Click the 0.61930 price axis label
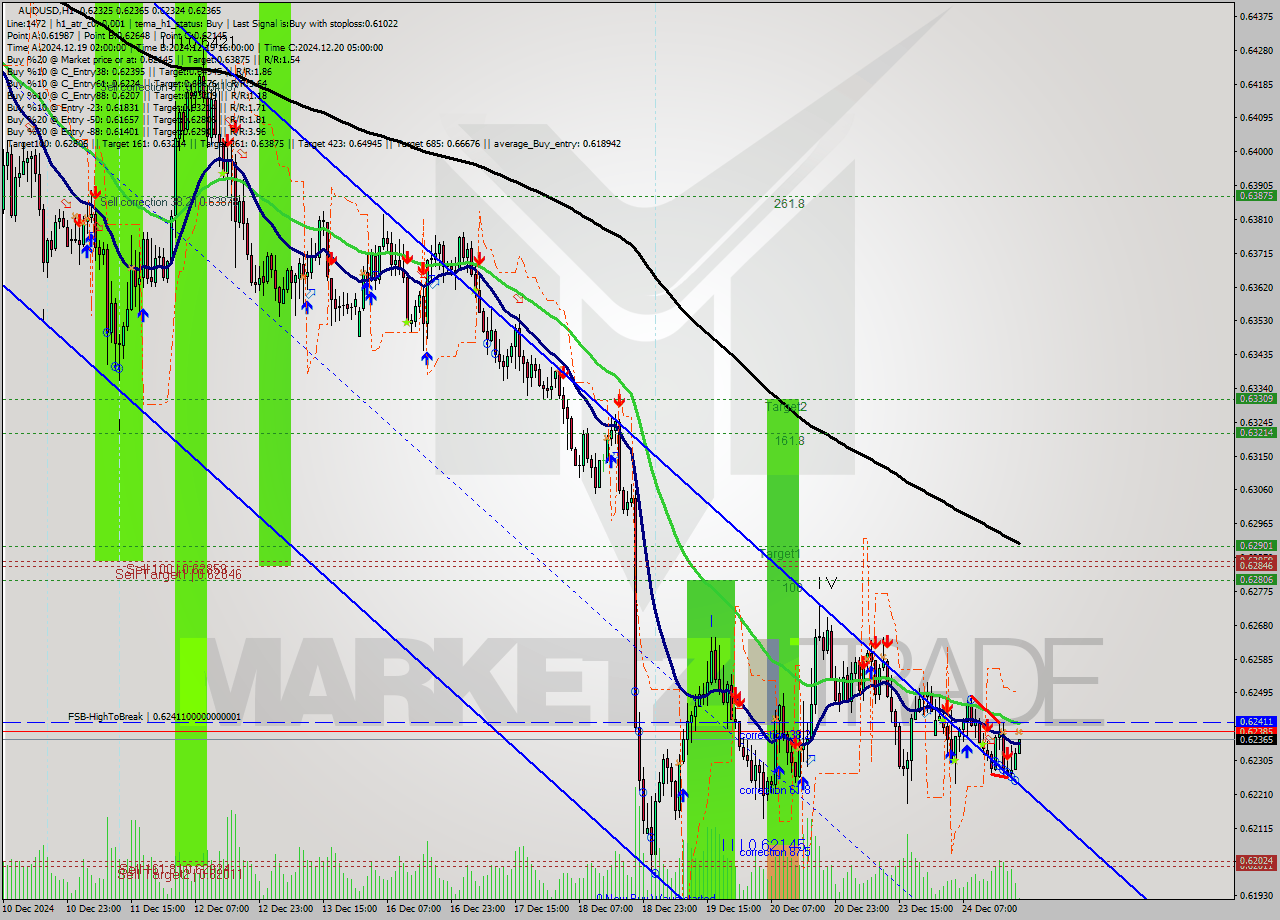 point(1256,895)
